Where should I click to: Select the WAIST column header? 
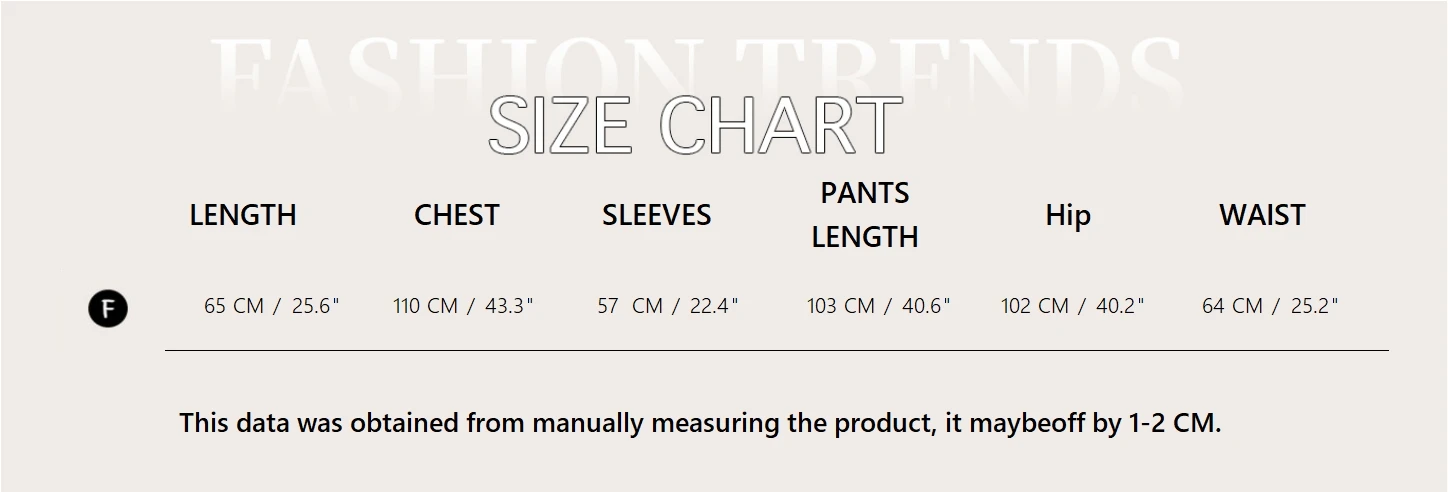point(1262,215)
